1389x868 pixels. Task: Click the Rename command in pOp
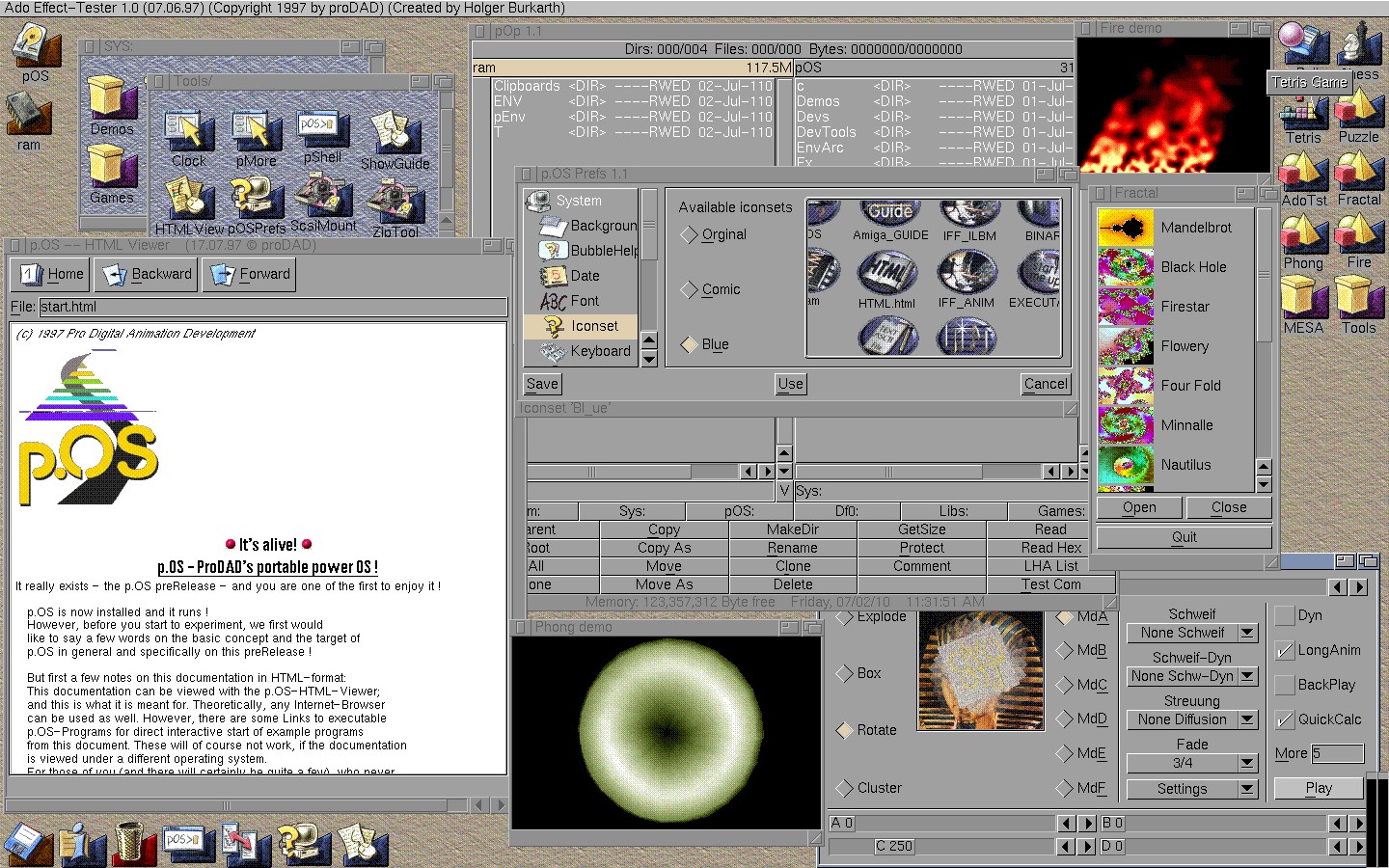(793, 548)
